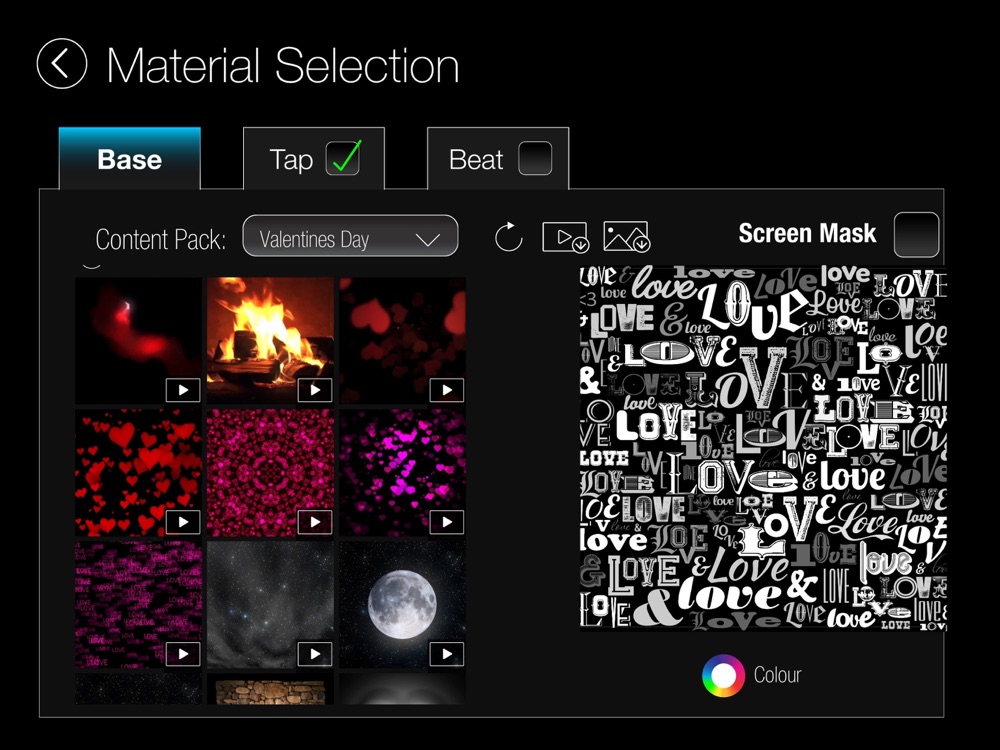Play the red smoke video thumbnail
The width and height of the screenshot is (1000, 750).
[x=183, y=390]
